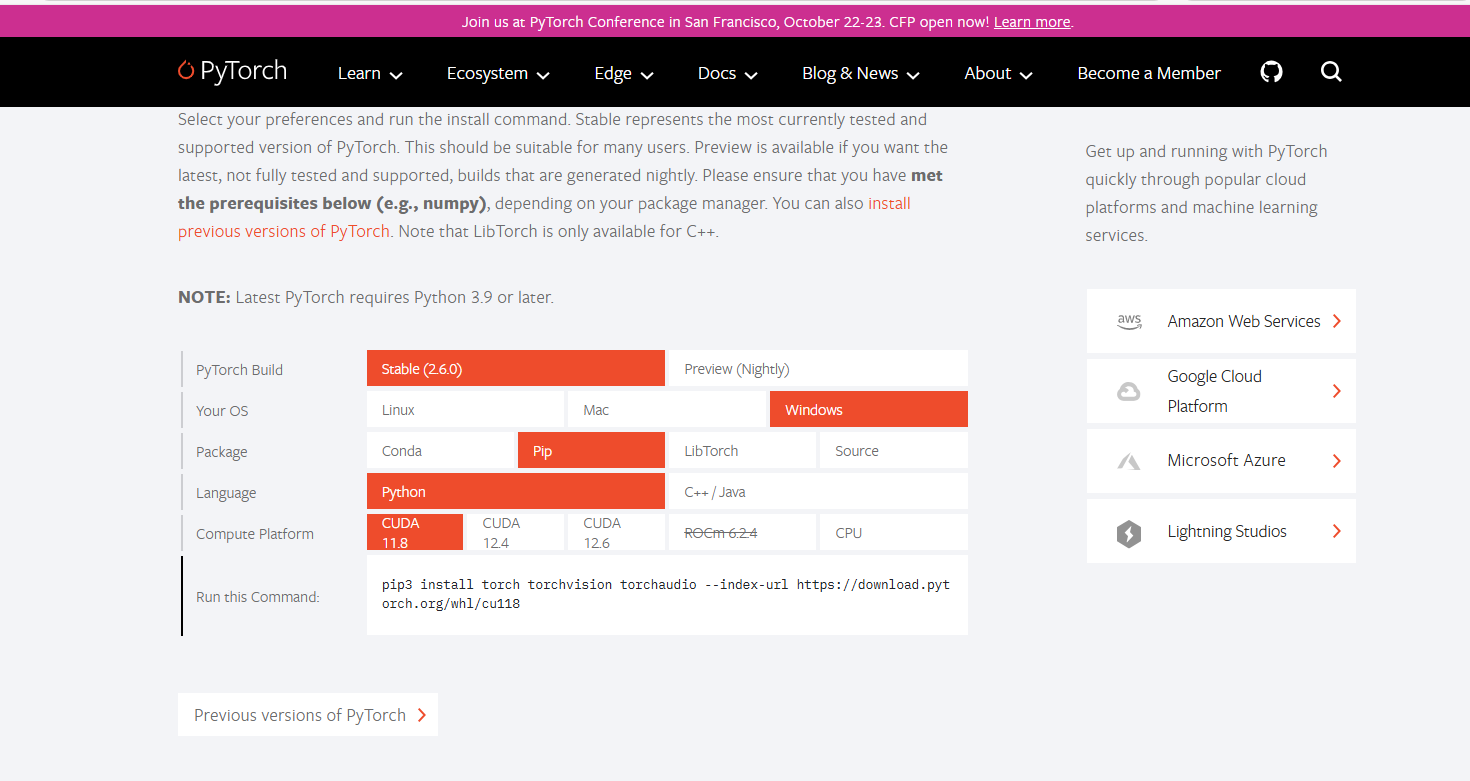Screen dimensions: 1470x781
Task: Click the Package row label
Action: click(221, 452)
